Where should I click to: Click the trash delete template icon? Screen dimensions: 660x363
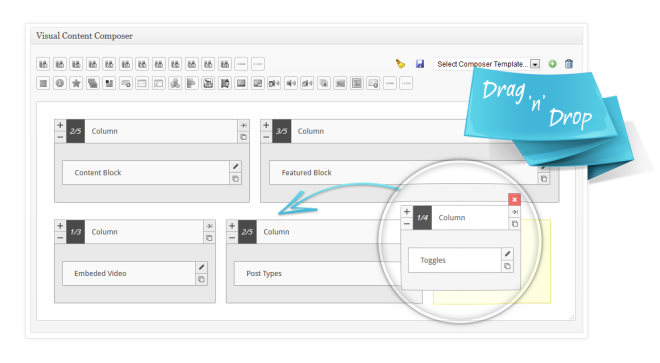point(569,64)
